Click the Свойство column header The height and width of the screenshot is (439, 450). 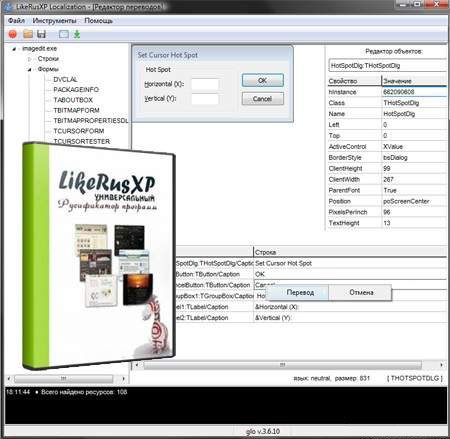point(355,81)
